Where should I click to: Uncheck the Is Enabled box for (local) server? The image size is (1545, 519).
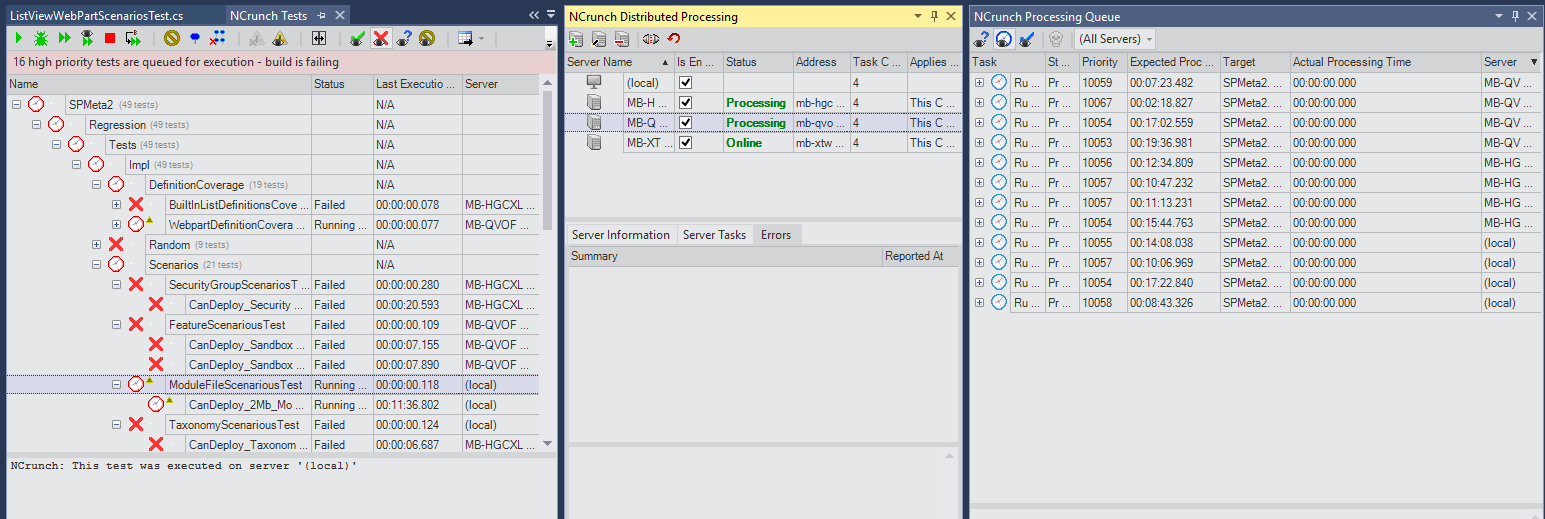point(685,82)
